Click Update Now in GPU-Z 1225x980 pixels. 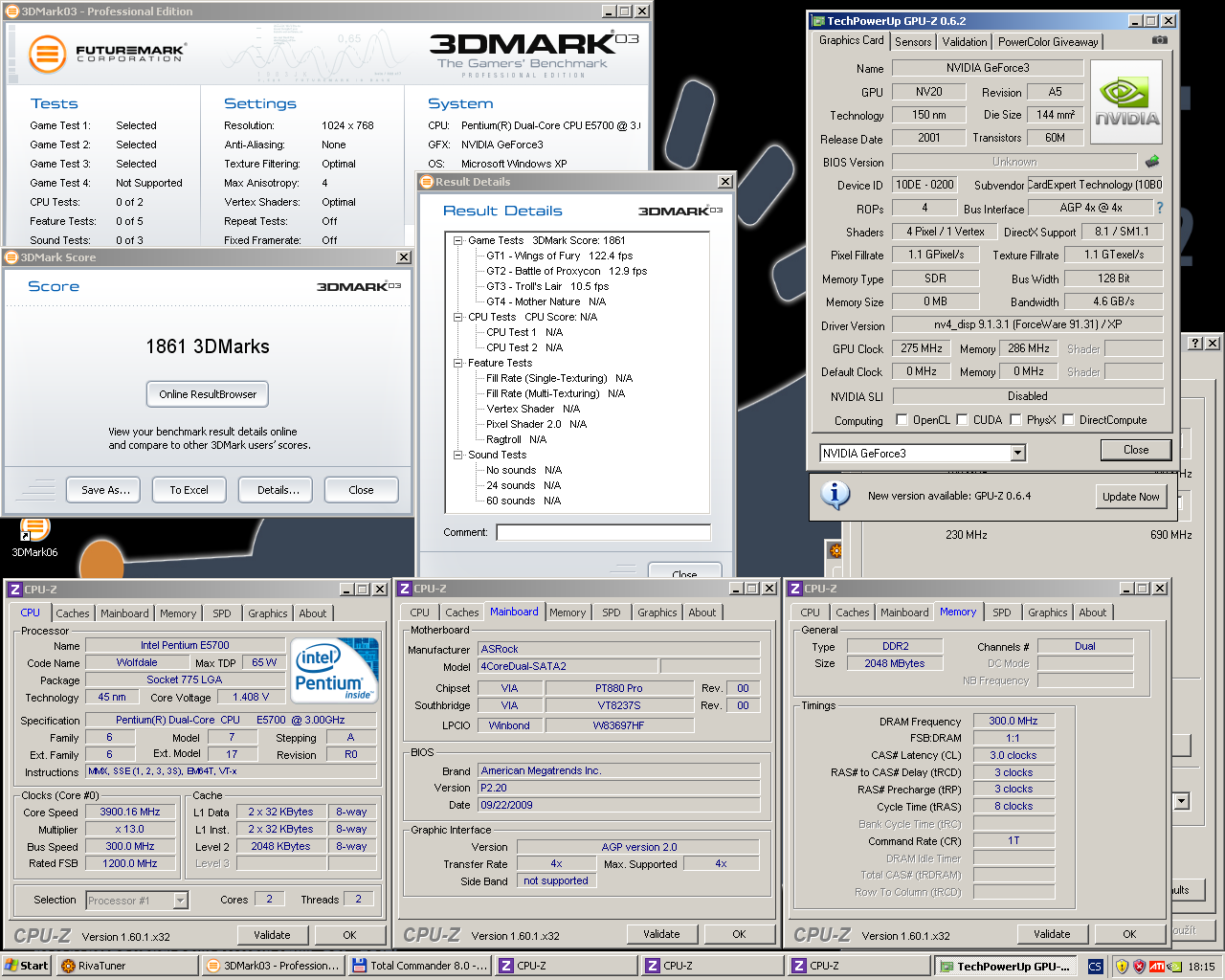(x=1130, y=496)
